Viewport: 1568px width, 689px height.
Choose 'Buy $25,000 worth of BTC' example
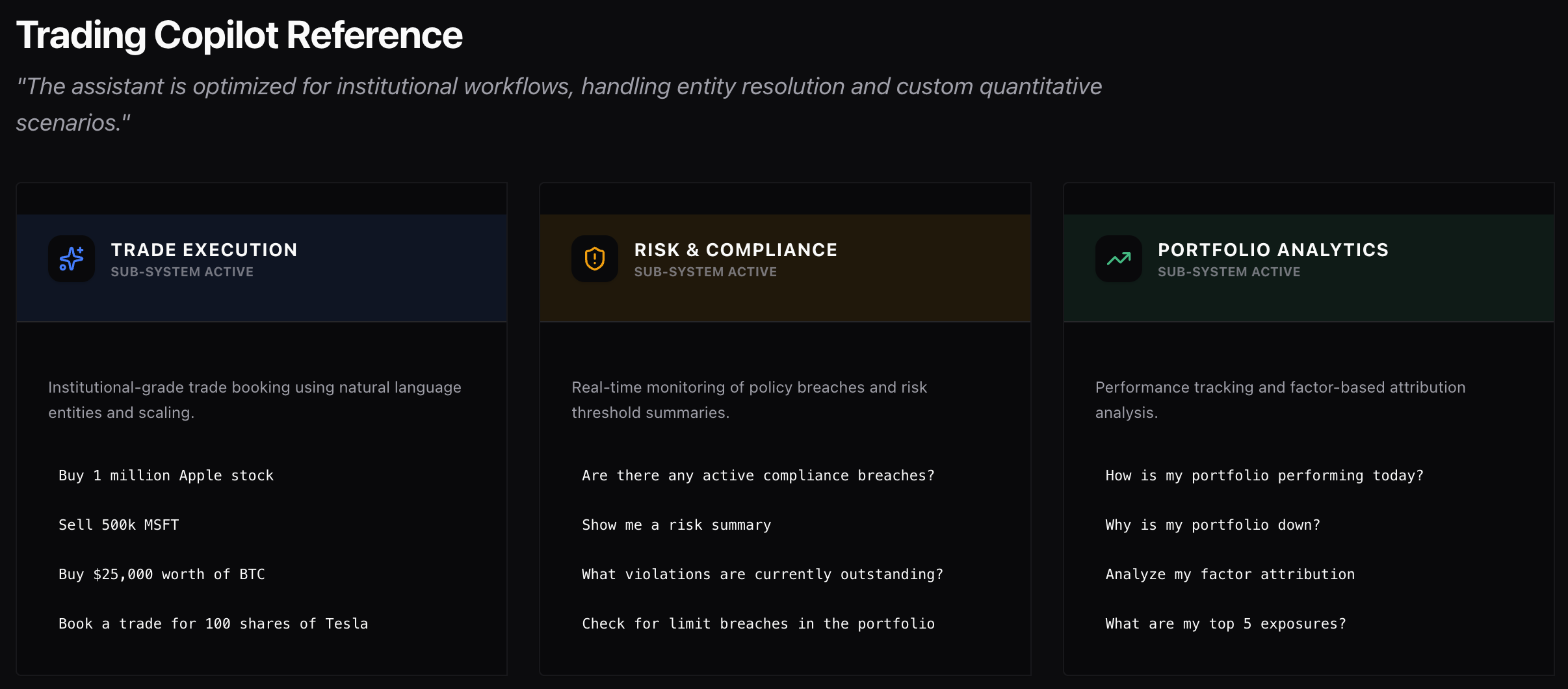162,575
